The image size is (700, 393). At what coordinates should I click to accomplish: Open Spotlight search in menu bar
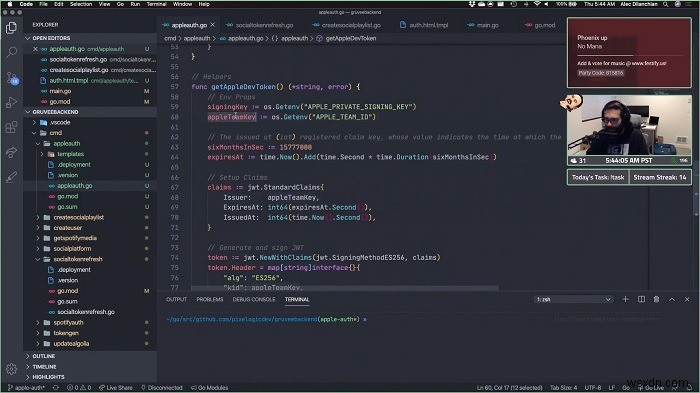(666, 4)
